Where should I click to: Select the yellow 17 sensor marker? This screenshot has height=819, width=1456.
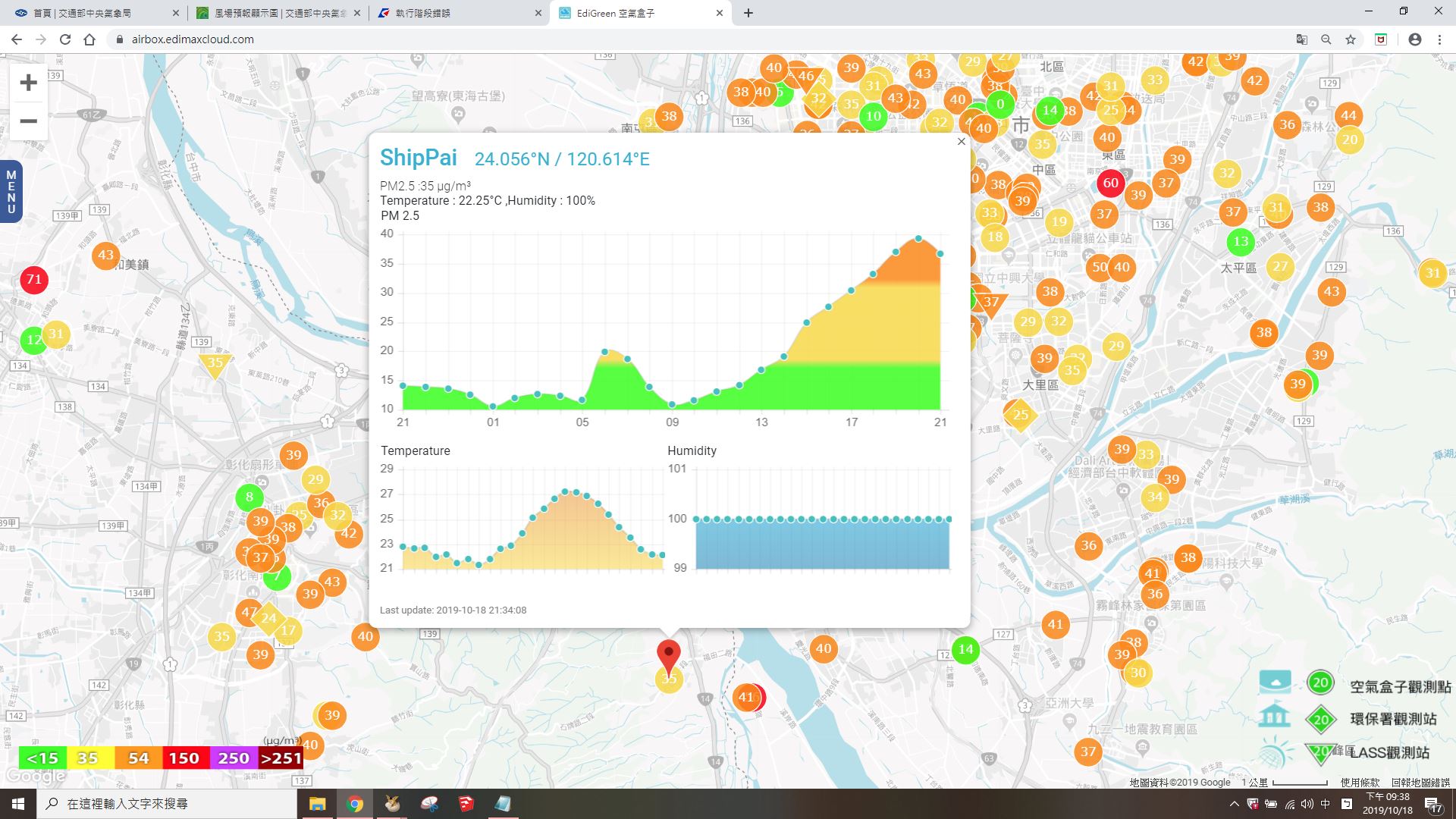coord(289,630)
